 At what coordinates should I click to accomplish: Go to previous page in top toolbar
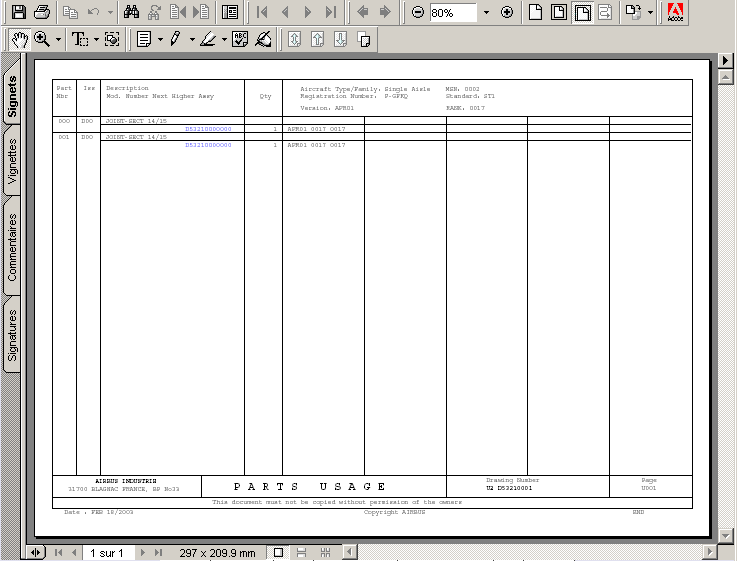pyautogui.click(x=285, y=12)
